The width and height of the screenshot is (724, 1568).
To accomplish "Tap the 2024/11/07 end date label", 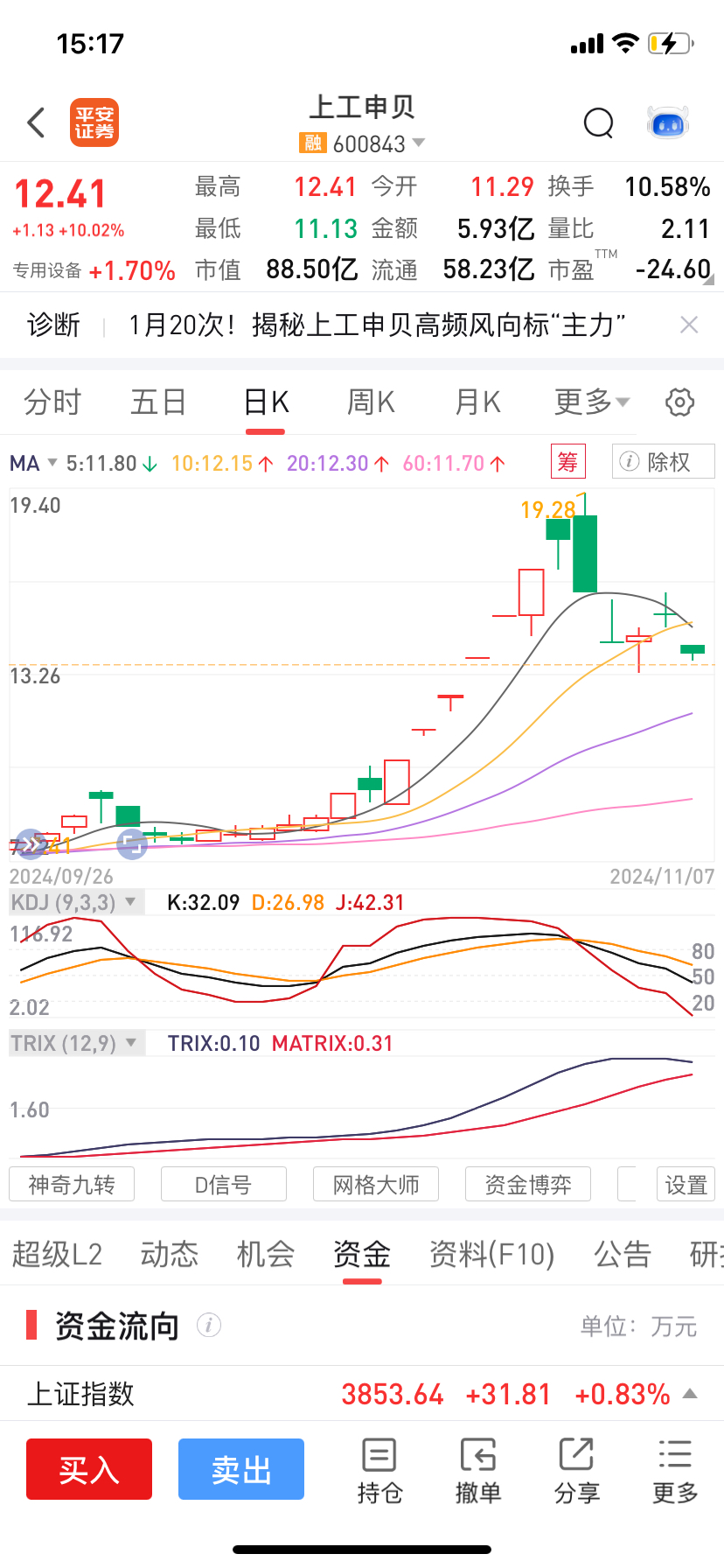I will pyautogui.click(x=662, y=876).
